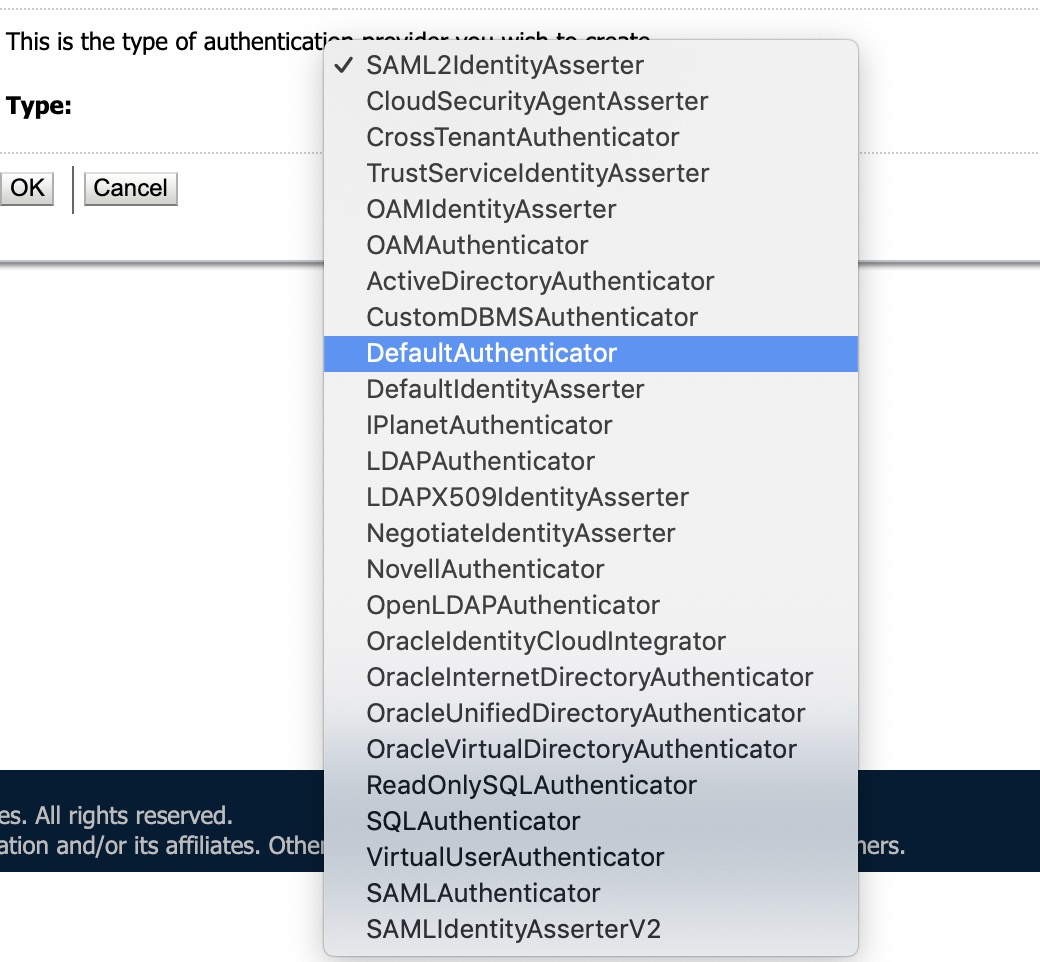Viewport: 1040px width, 962px height.
Task: Pick OracleInternetDirectoryAuthenticator option
Action: [590, 677]
